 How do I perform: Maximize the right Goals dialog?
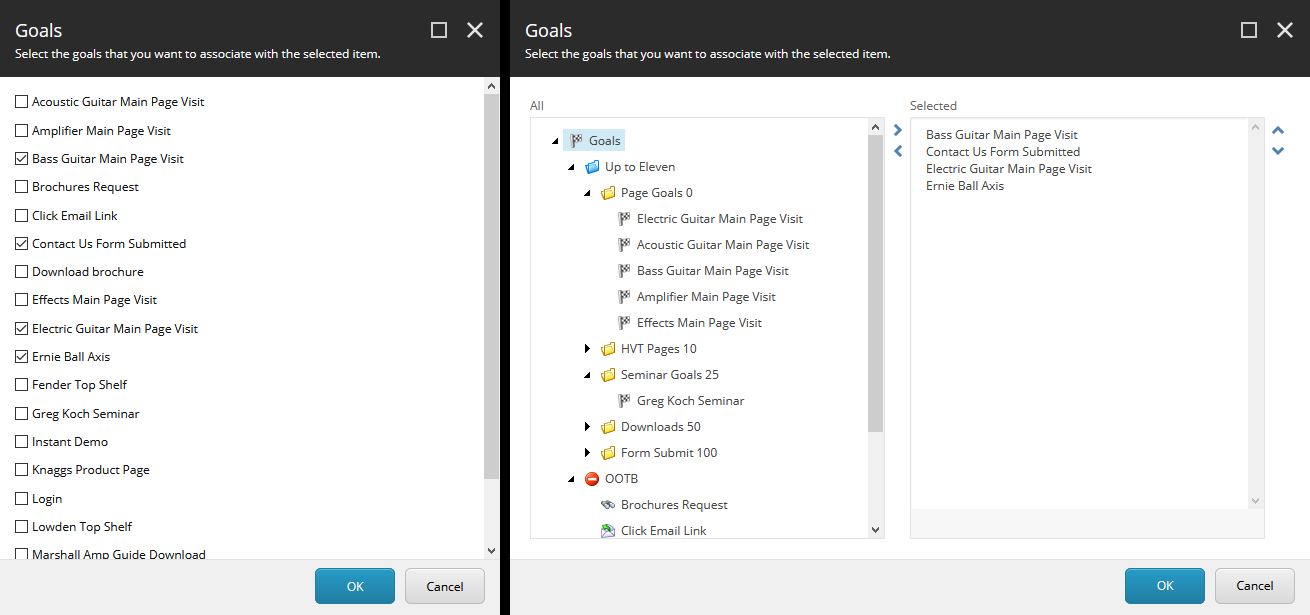1249,30
